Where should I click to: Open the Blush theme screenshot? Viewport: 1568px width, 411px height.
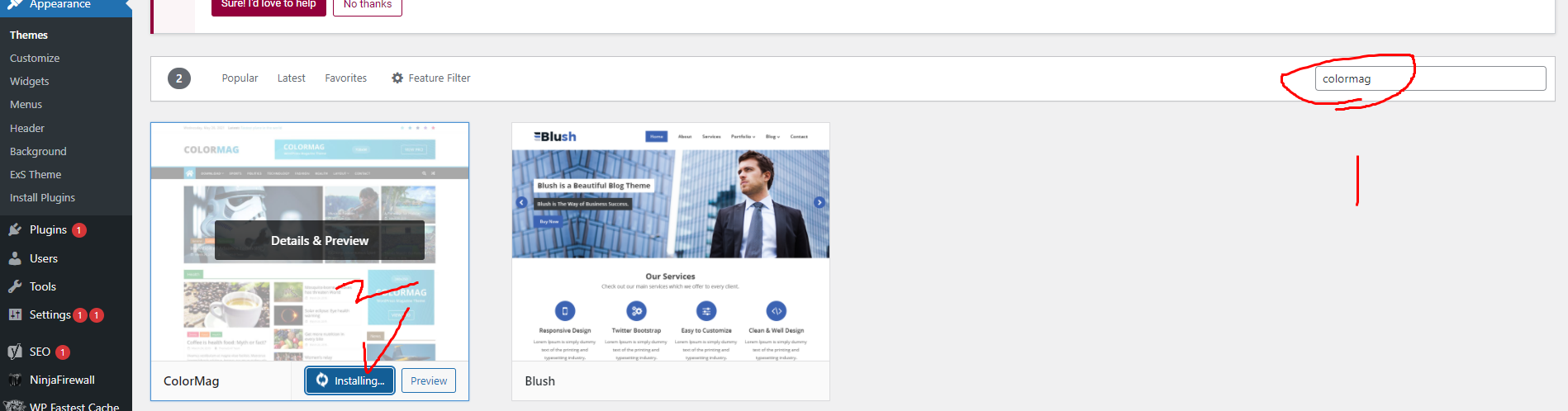click(670, 242)
